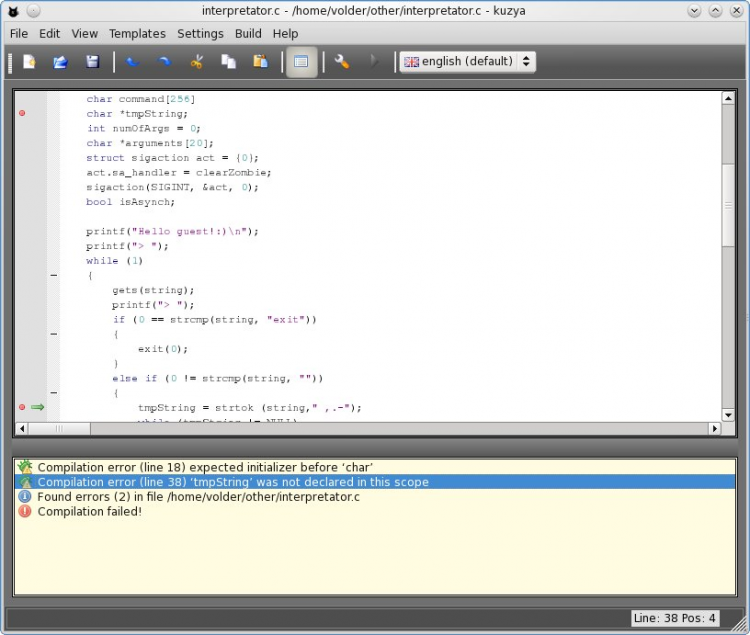The width and height of the screenshot is (750, 635).
Task: Save the file using the floppy icon
Action: click(92, 62)
